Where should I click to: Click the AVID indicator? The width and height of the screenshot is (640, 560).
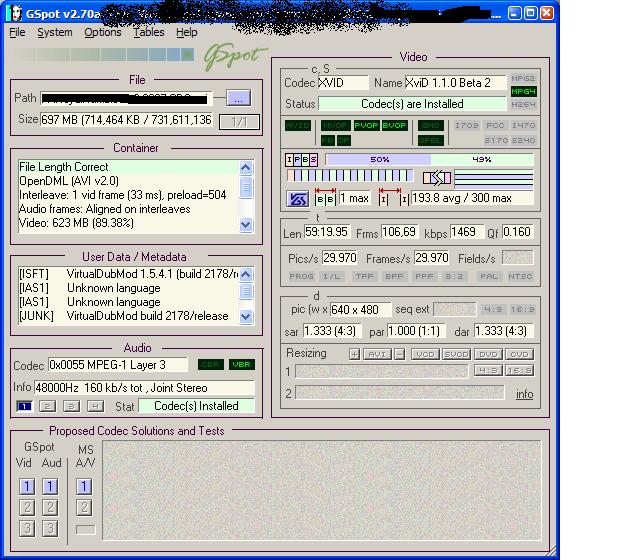point(298,125)
